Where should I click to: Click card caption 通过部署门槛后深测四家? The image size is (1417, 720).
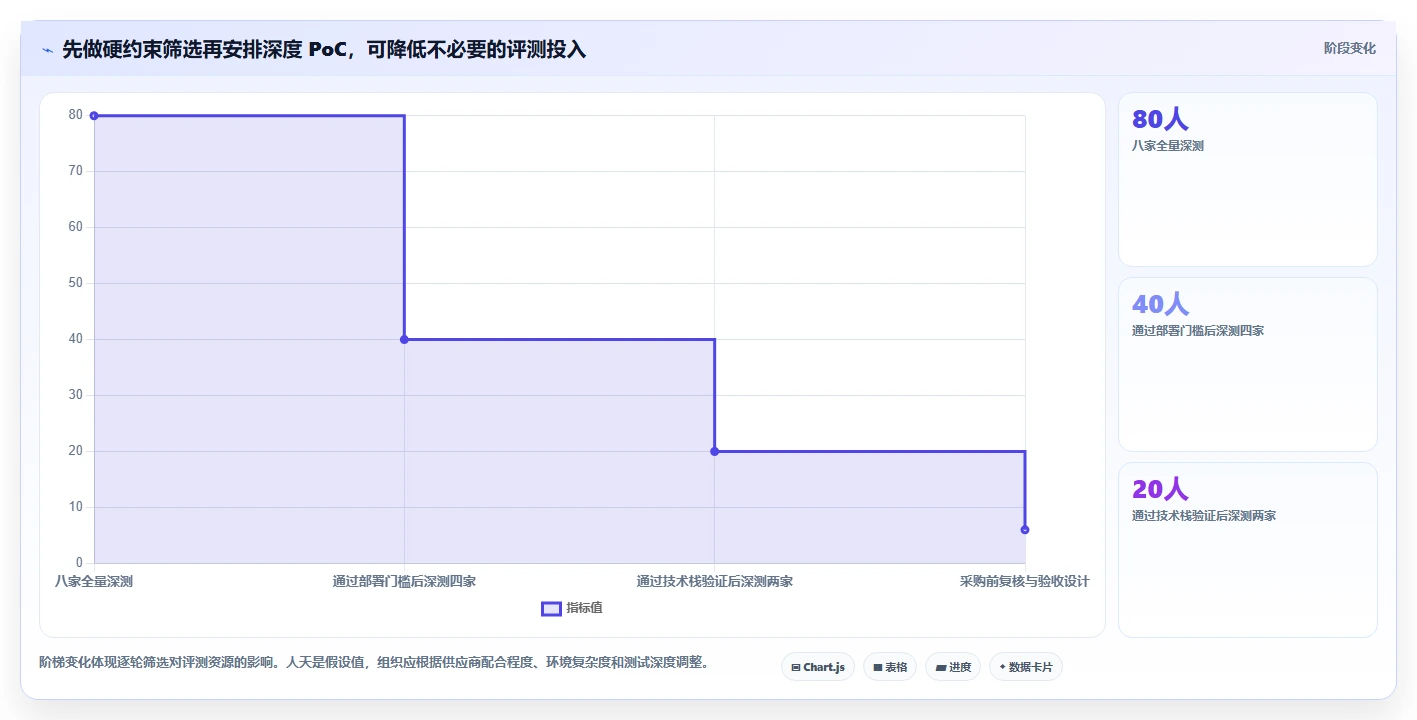(x=1198, y=331)
